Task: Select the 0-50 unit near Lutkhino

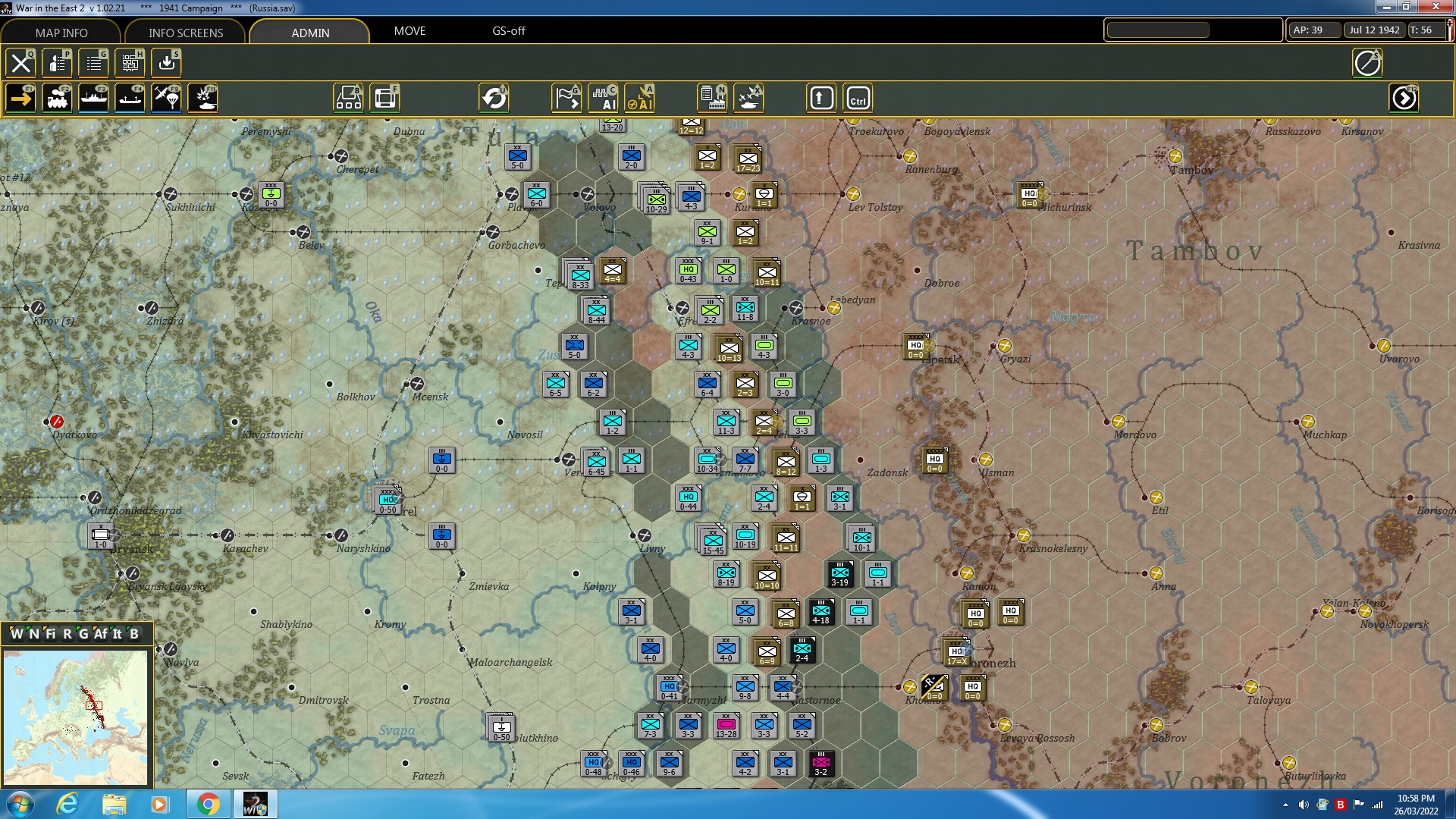Action: pos(501,728)
